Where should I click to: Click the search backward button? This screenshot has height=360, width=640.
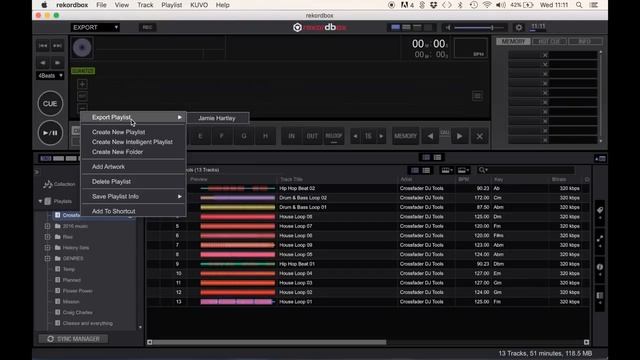coord(43,62)
